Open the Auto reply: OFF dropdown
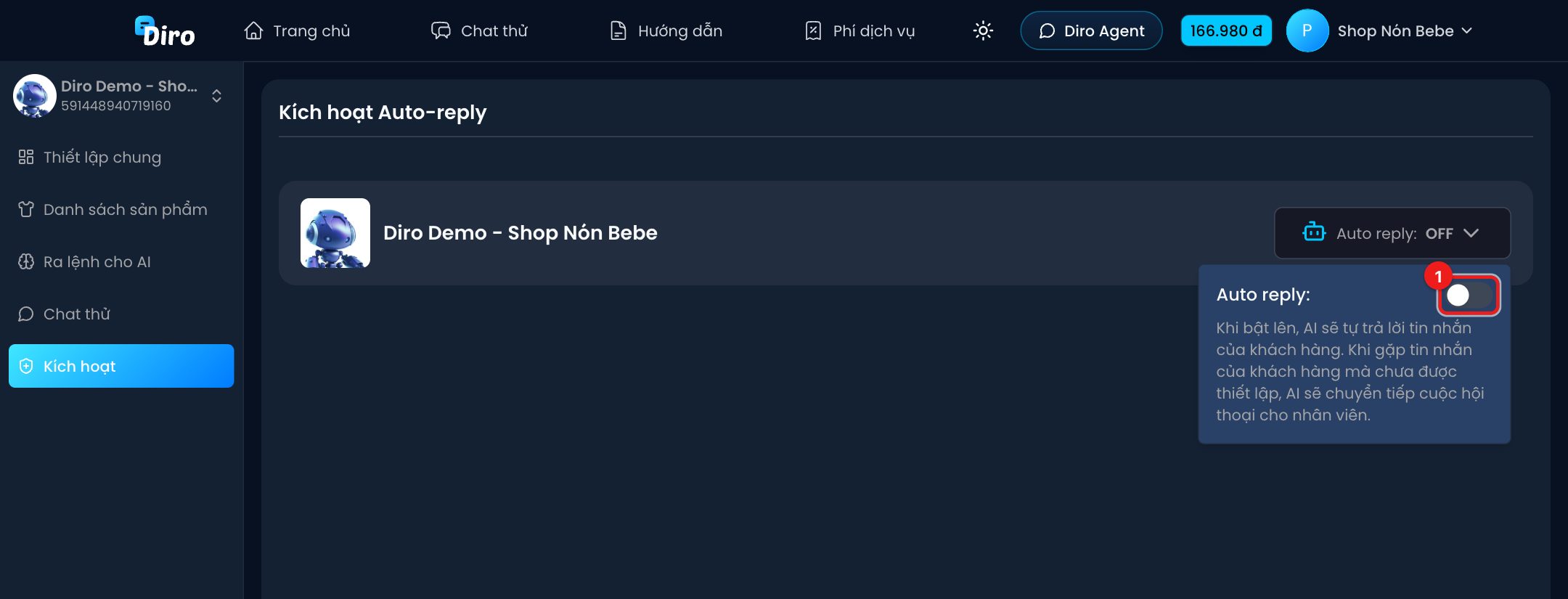The image size is (1568, 599). click(x=1392, y=233)
